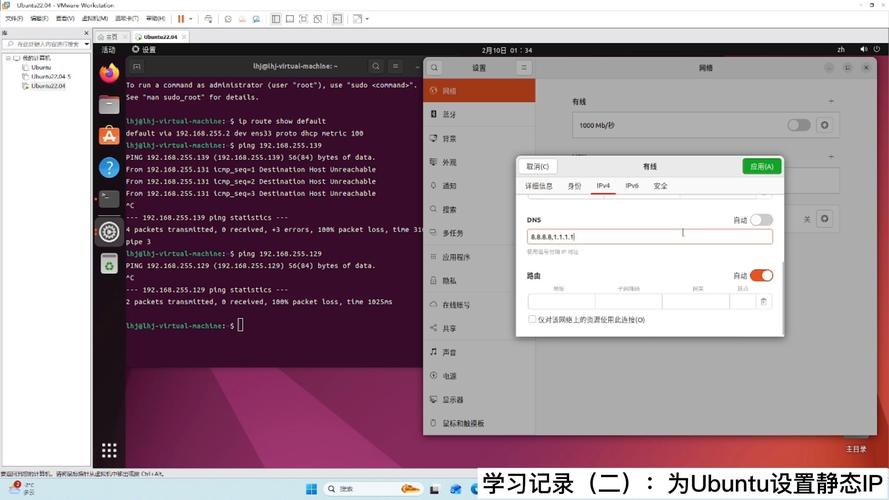This screenshot has height=500, width=889.
Task: Open the stretch view dropdown arrow
Action: tap(367, 19)
